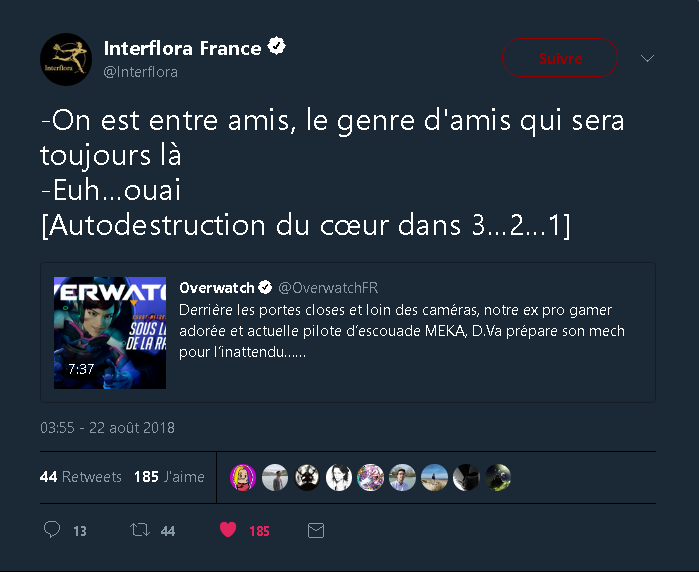Unlike the tweet via the red heart
This screenshot has width=699, height=572.
tap(228, 530)
